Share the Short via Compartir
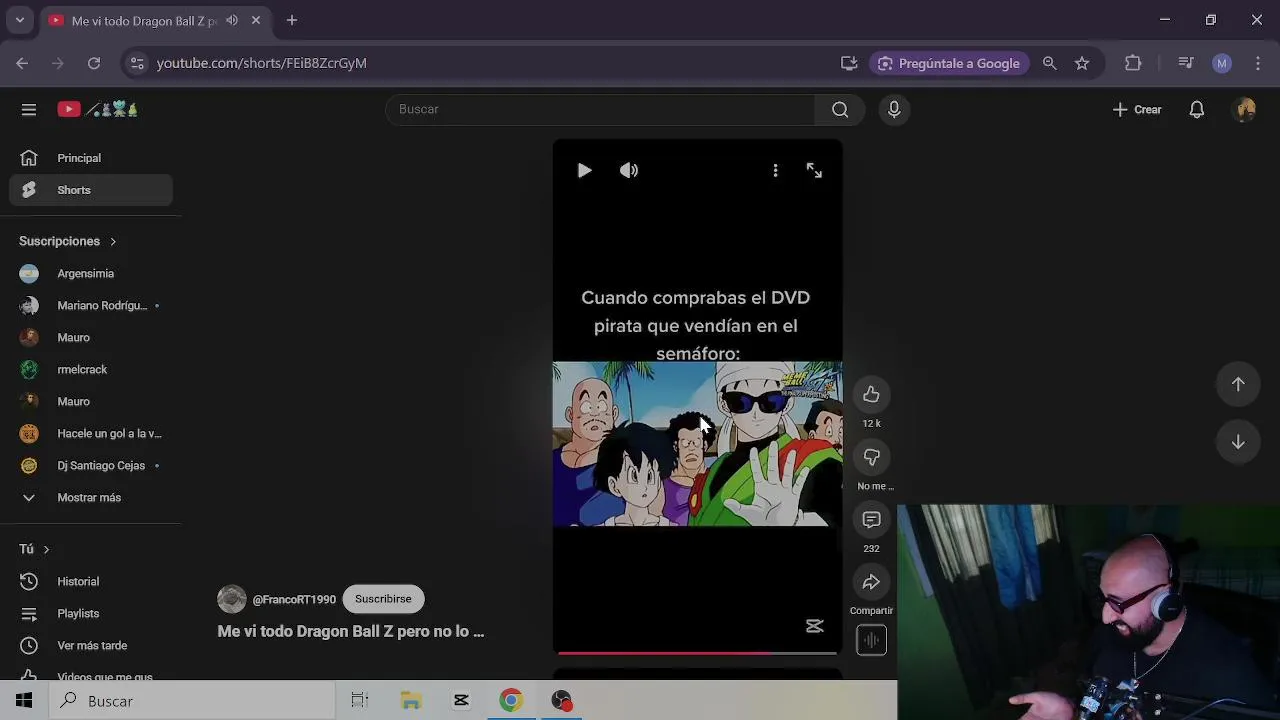 tap(871, 582)
